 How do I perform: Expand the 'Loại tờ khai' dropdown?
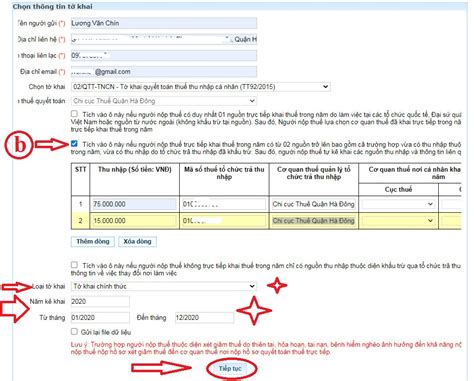pyautogui.click(x=164, y=286)
